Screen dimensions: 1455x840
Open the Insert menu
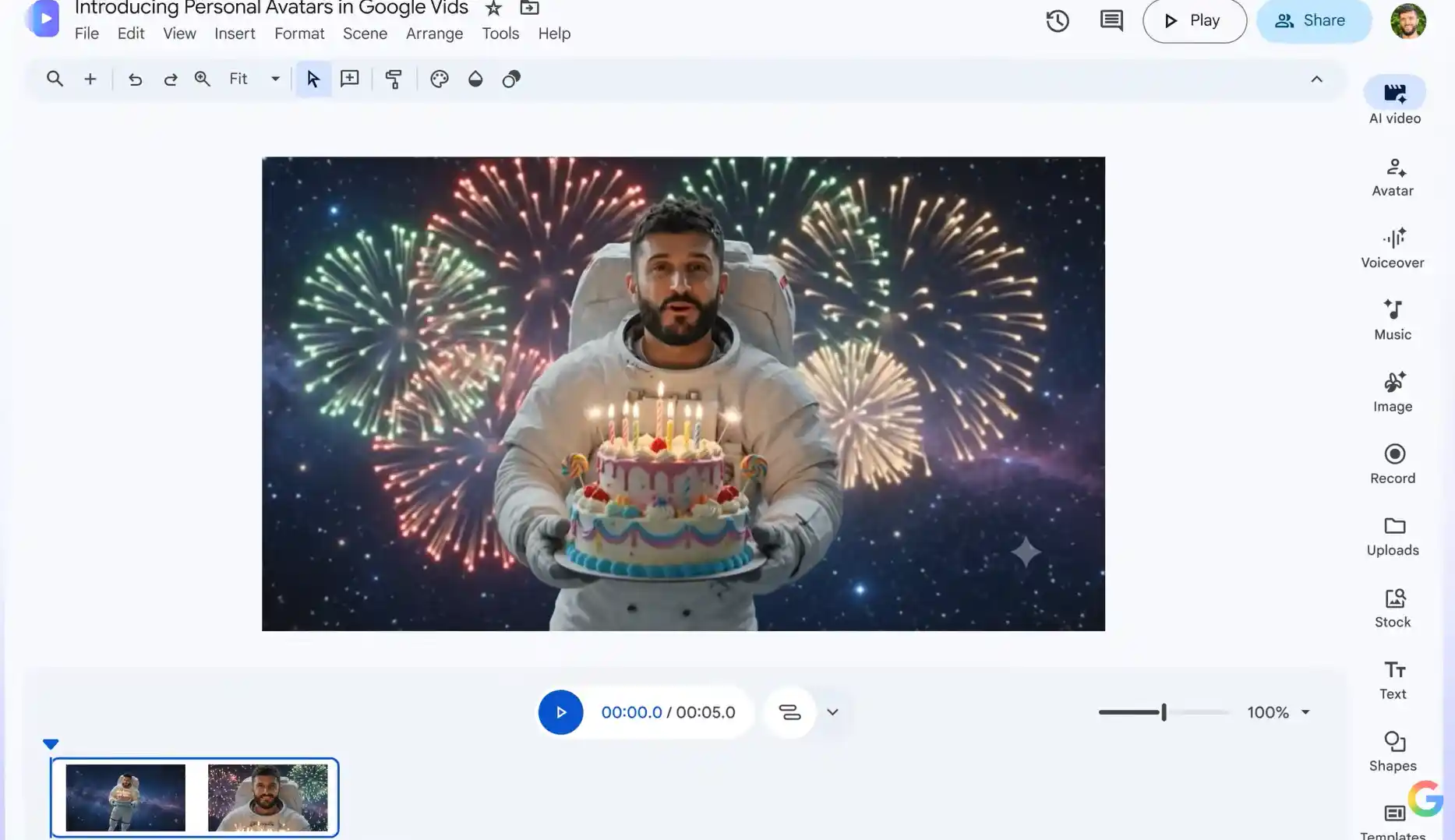(235, 34)
